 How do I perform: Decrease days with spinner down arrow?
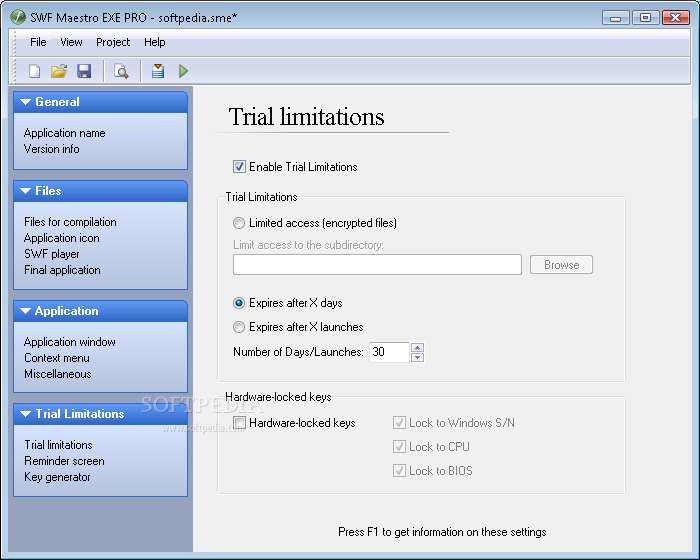[417, 357]
